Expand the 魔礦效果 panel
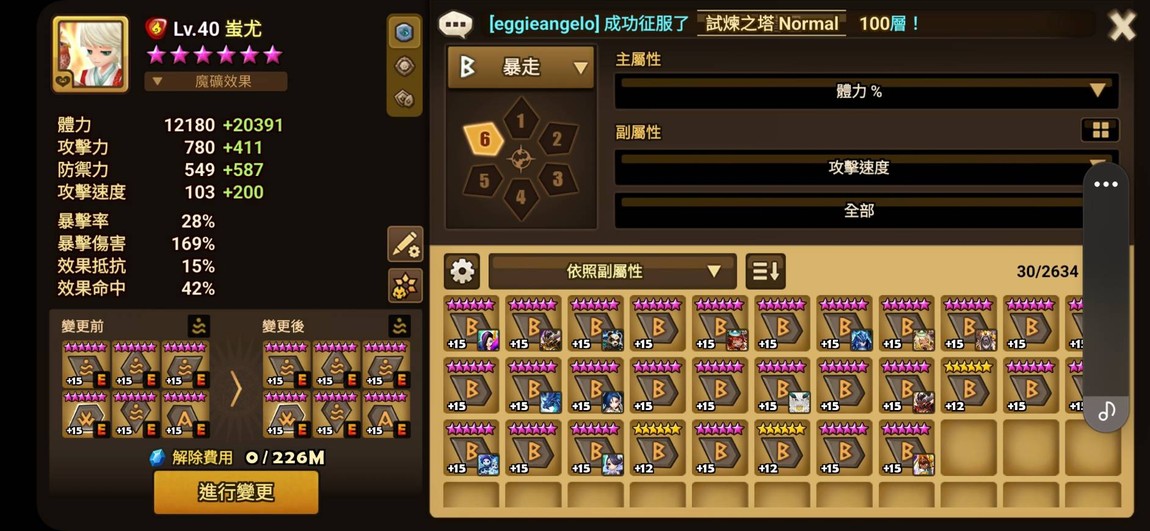 [x=216, y=81]
